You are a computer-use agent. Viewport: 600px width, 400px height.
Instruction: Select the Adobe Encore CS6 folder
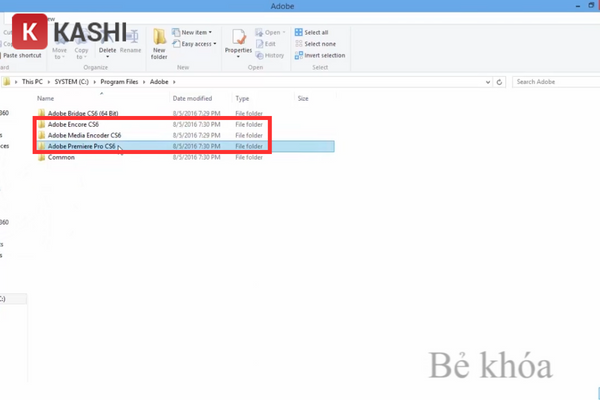[73, 124]
